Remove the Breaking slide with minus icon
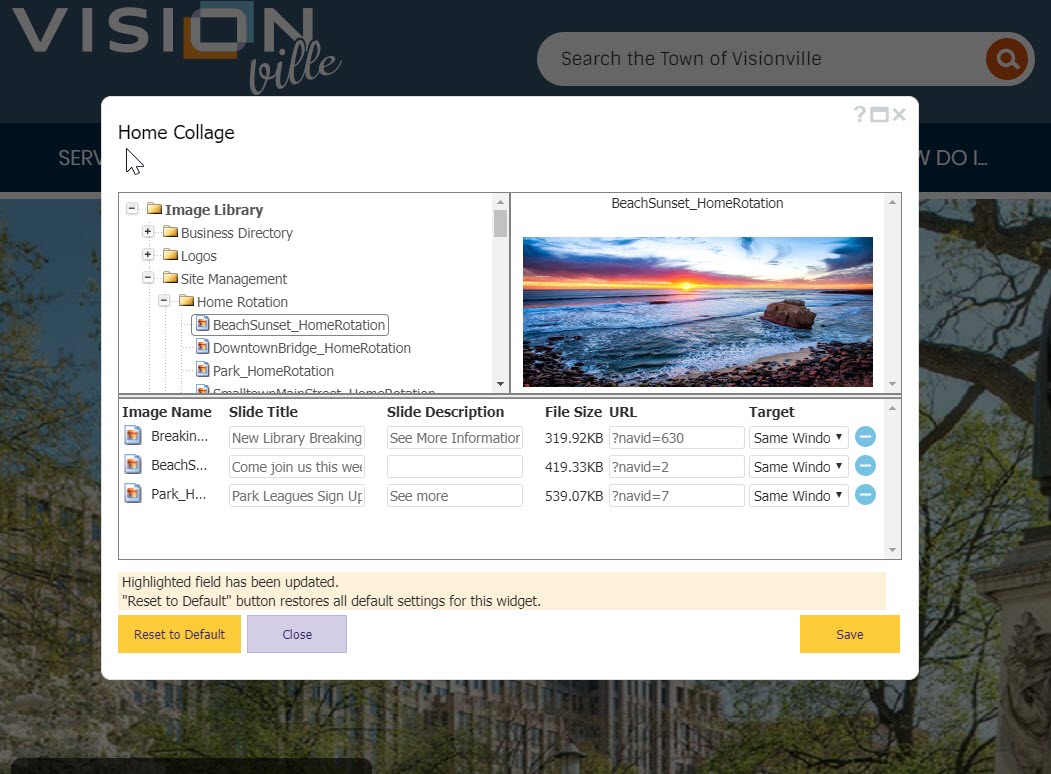Viewport: 1051px width, 774px height. 866,437
